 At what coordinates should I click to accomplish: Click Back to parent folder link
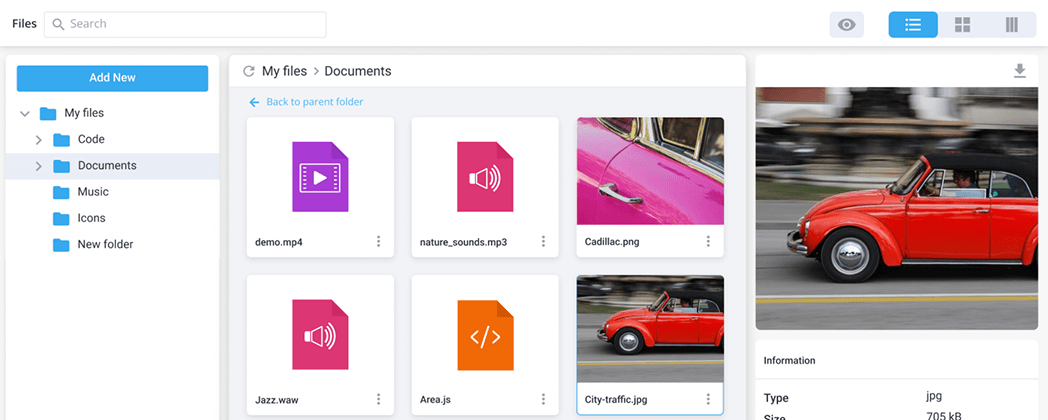(314, 102)
